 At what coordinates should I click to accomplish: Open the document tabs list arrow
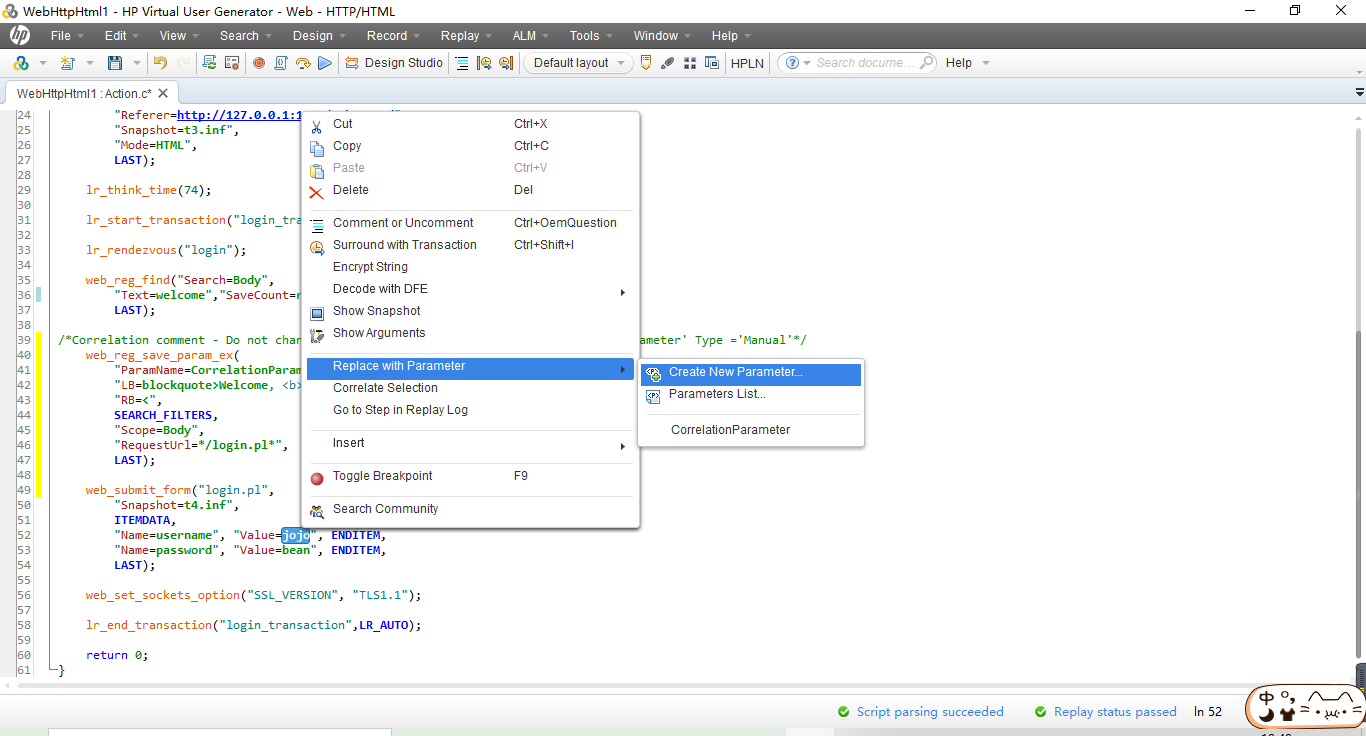(x=1359, y=92)
